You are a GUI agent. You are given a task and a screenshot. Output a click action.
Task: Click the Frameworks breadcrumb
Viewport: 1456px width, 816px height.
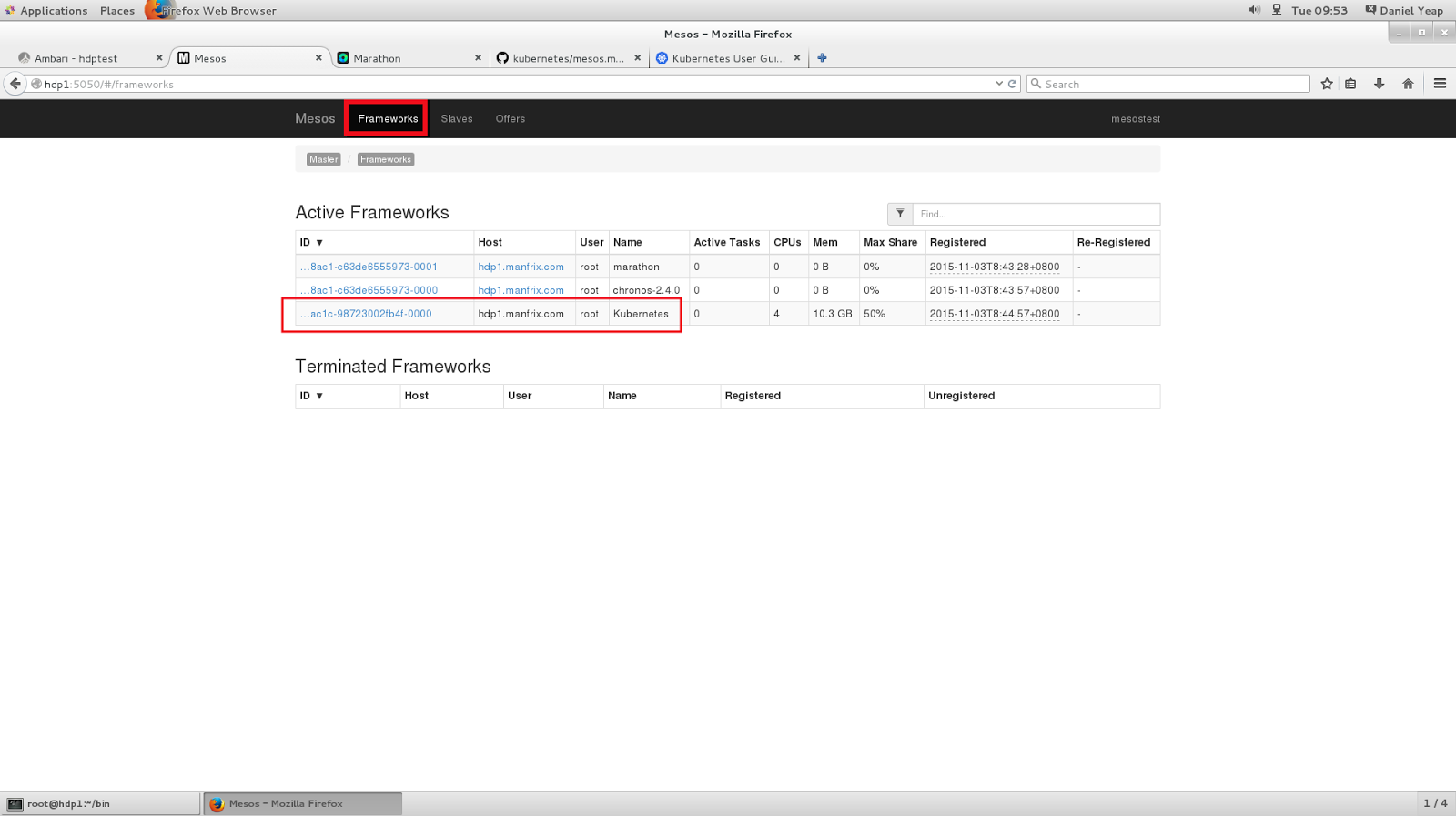coord(386,159)
